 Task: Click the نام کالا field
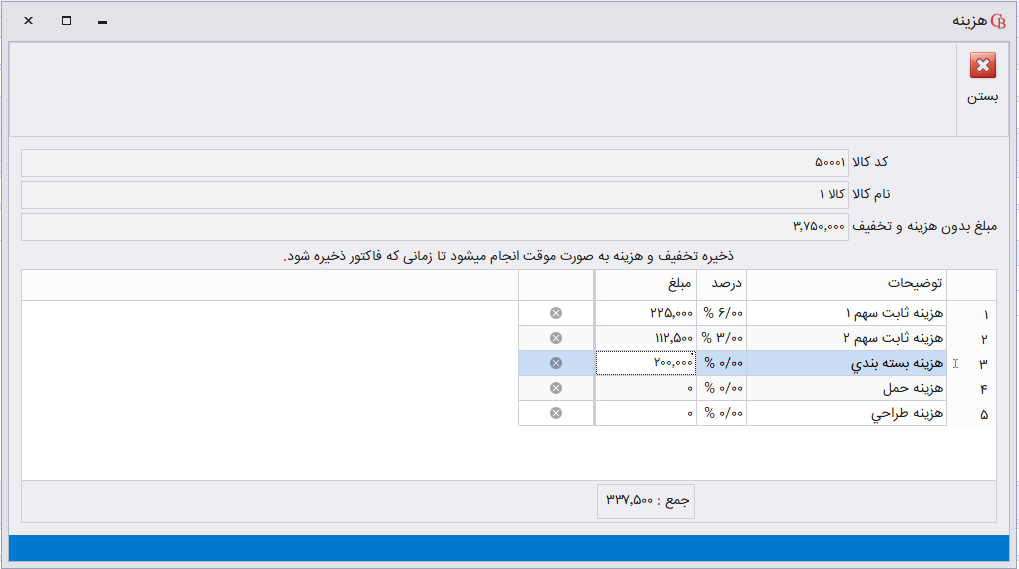click(x=434, y=194)
